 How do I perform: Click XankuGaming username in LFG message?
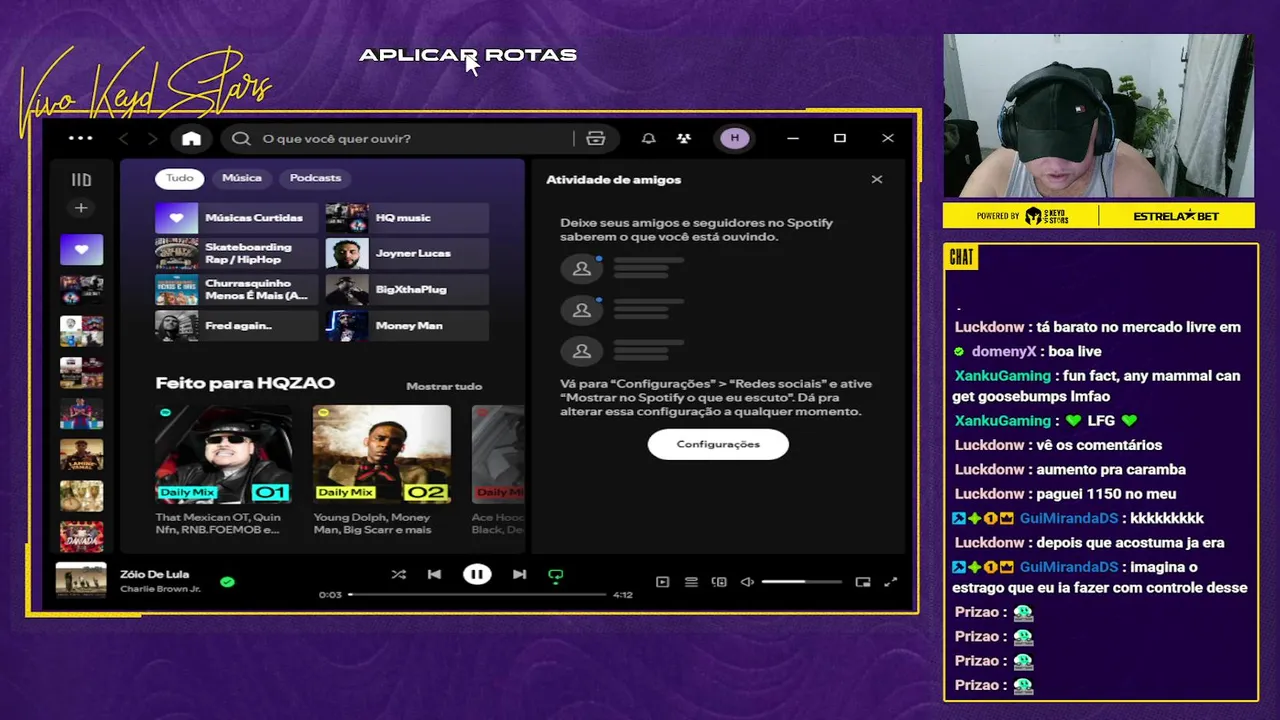point(1002,421)
